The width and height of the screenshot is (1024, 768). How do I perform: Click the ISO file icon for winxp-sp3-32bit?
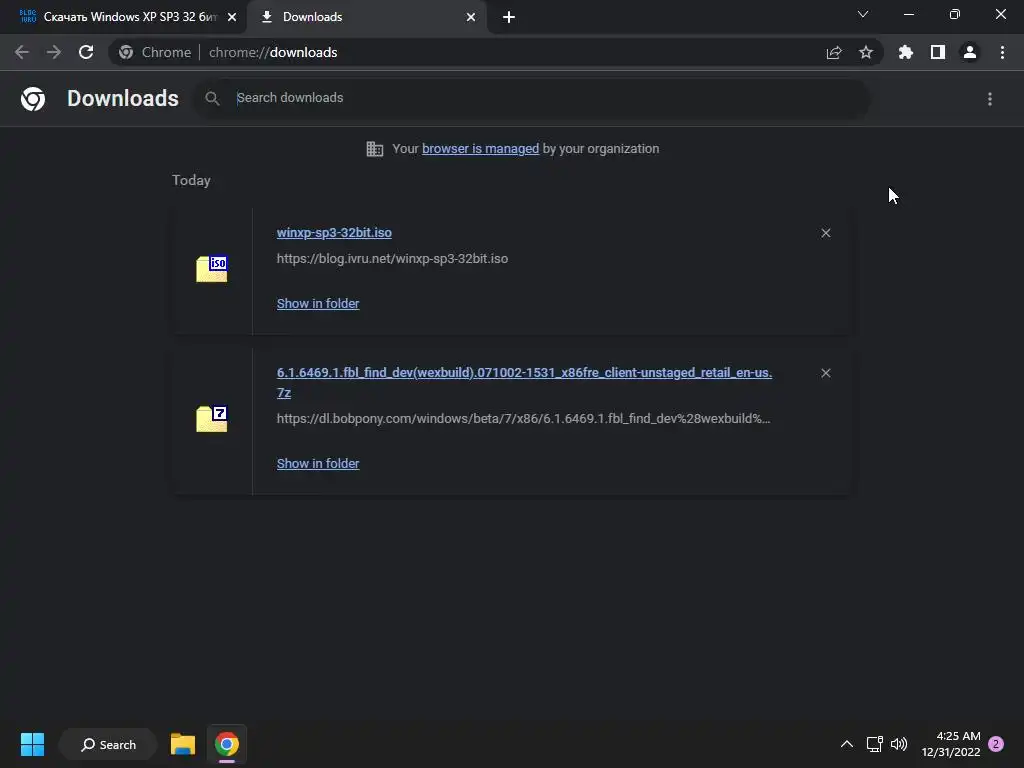pos(212,269)
